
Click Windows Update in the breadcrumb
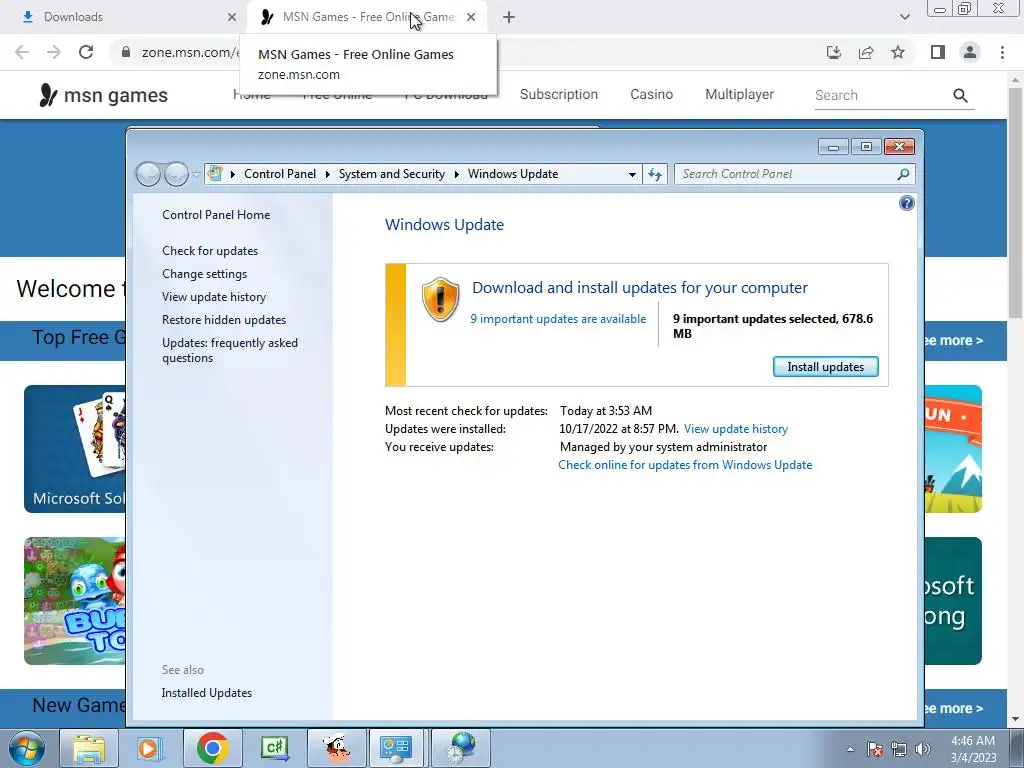(x=513, y=174)
